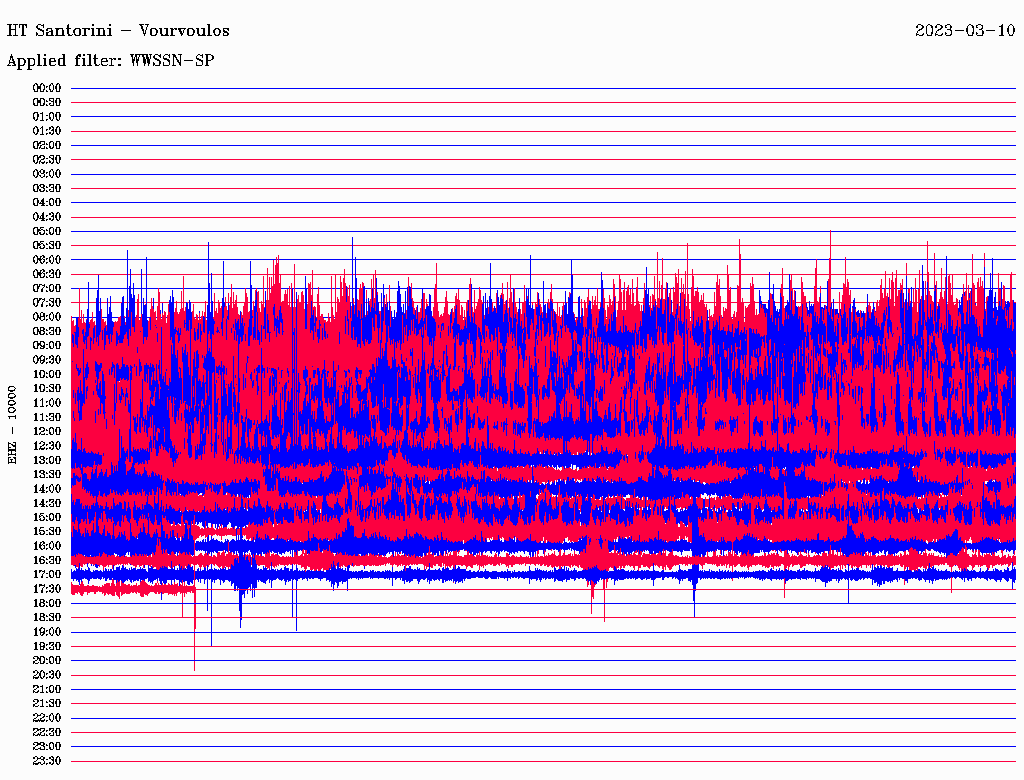Pick the 20:30 time label
Image resolution: width=1024 pixels, height=780 pixels.
pyautogui.click(x=47, y=675)
